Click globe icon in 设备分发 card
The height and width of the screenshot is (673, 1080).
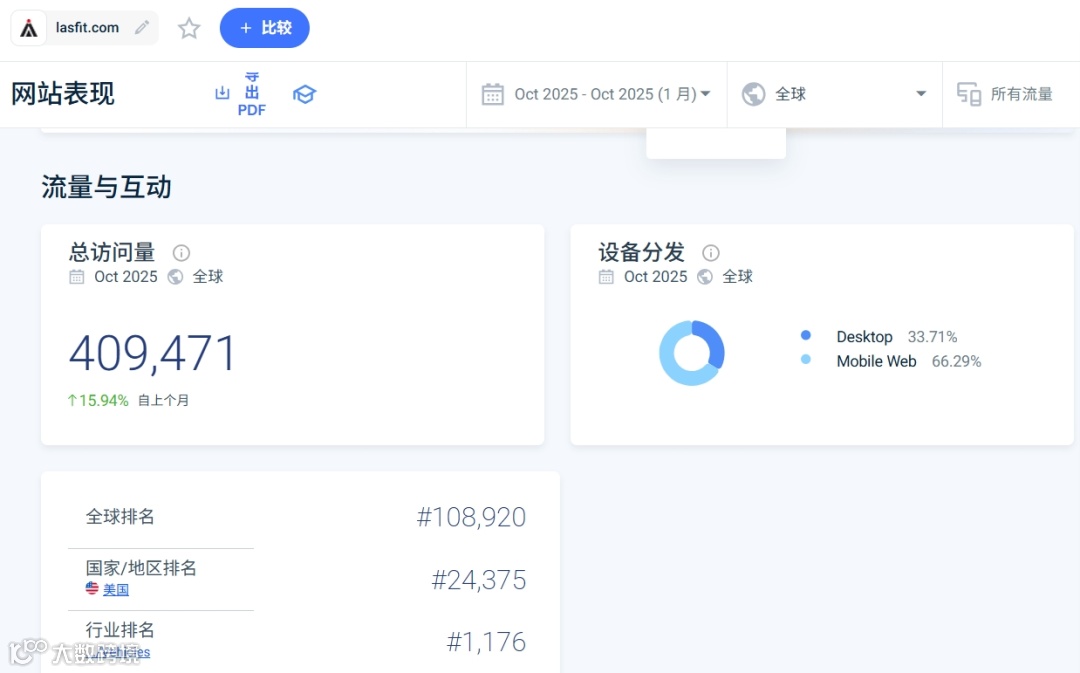(705, 277)
